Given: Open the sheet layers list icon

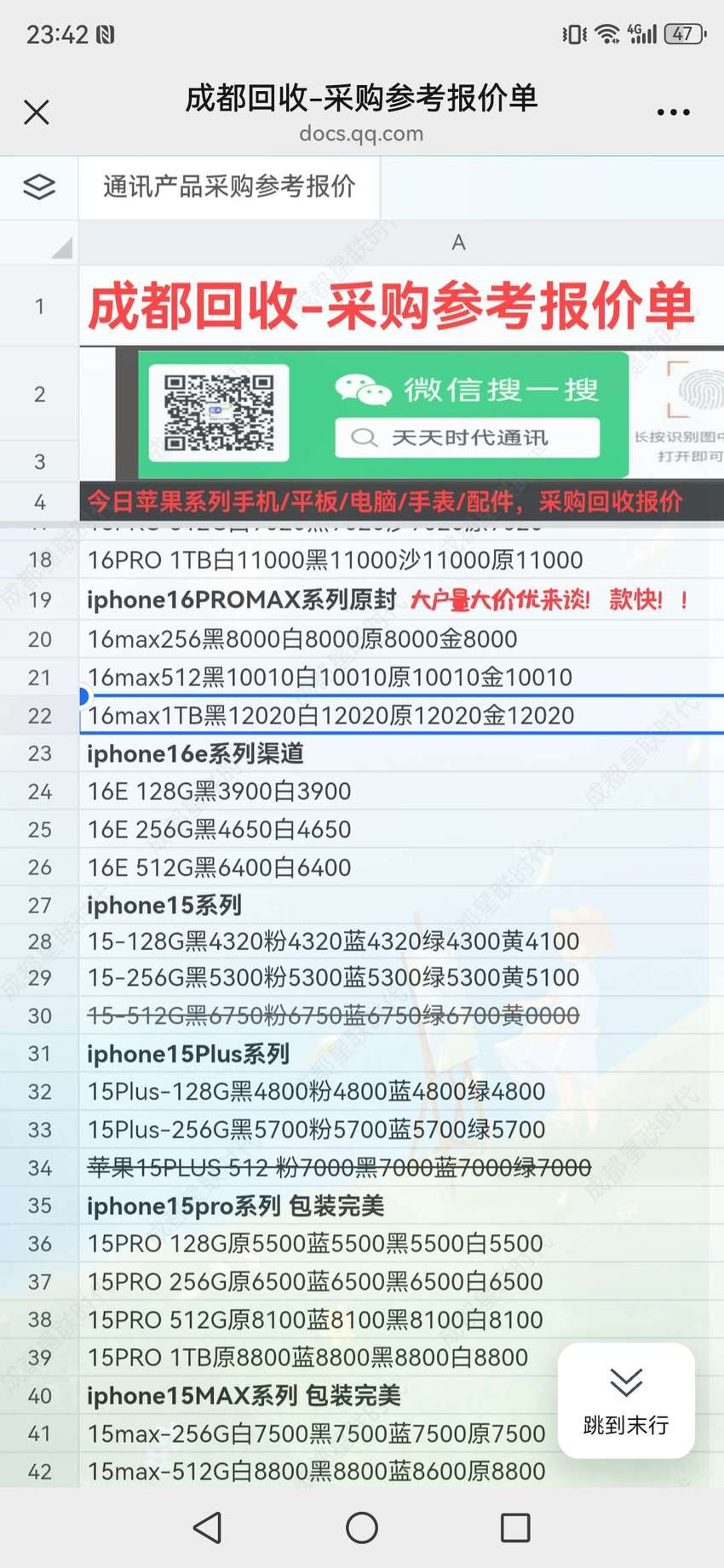Looking at the screenshot, I should coord(39,186).
